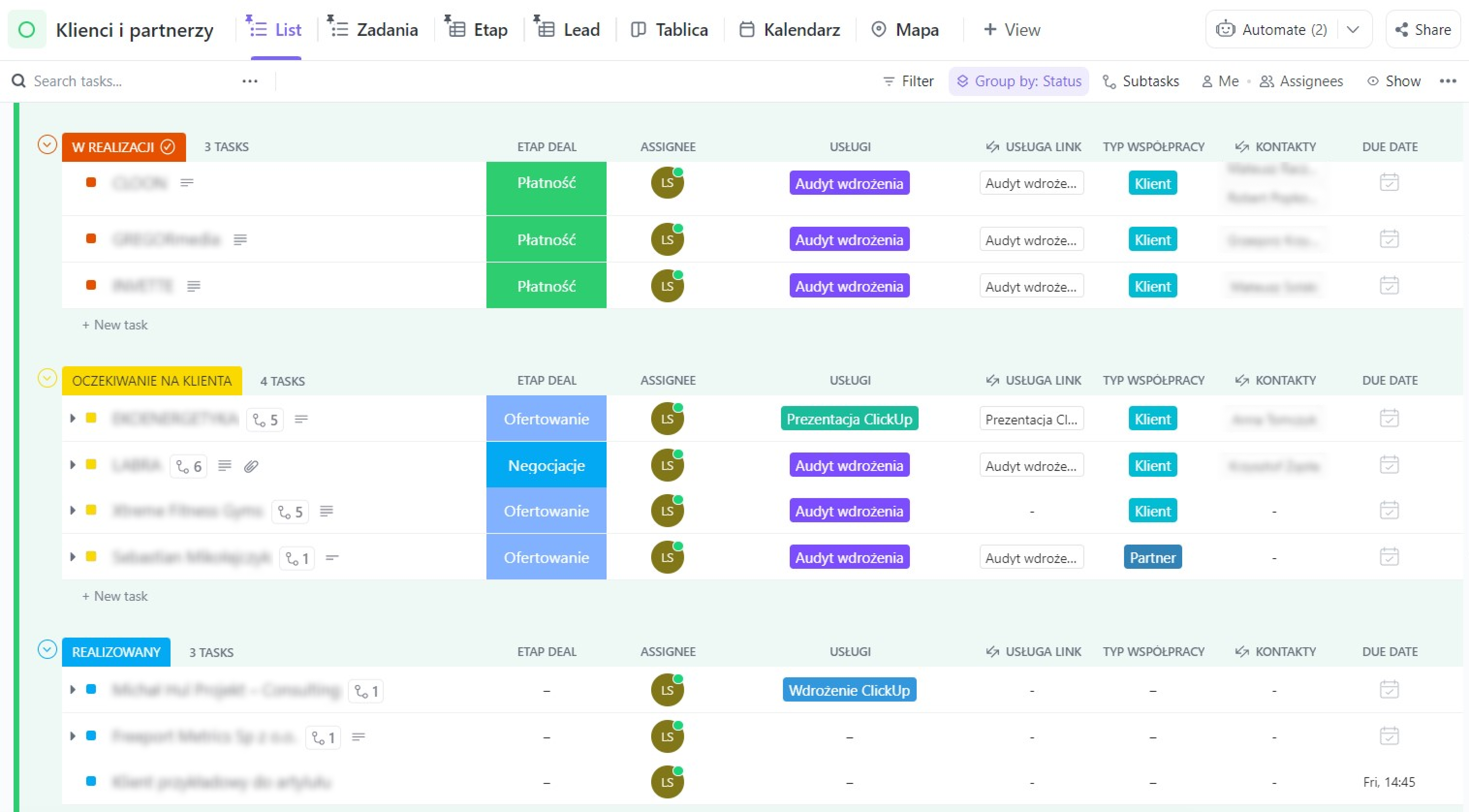Click the Negocjacje stage color cell
Screen dimensions: 1469x812
(546, 465)
